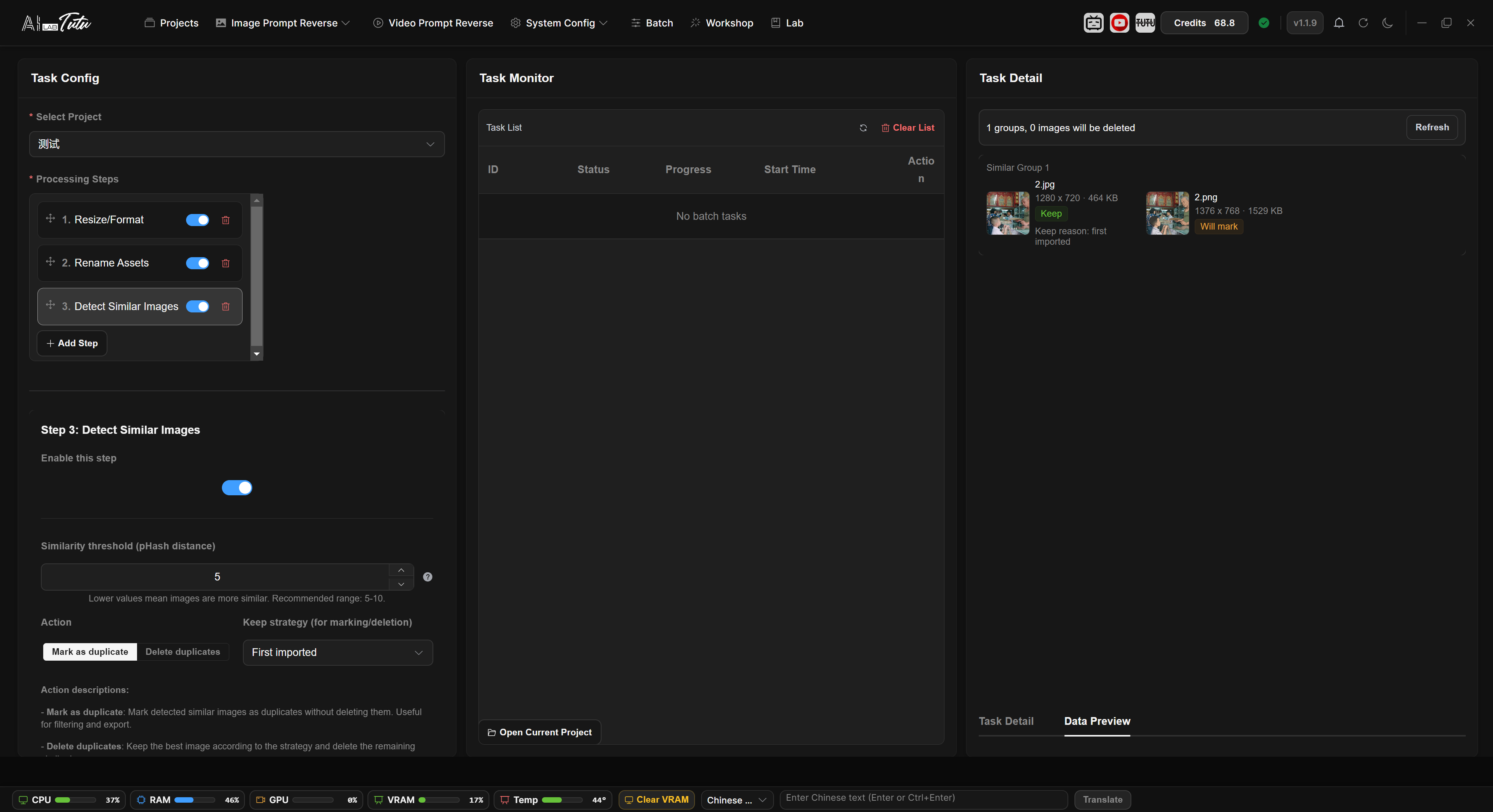1493x812 pixels.
Task: Click the CPU monitor icon
Action: point(23,800)
